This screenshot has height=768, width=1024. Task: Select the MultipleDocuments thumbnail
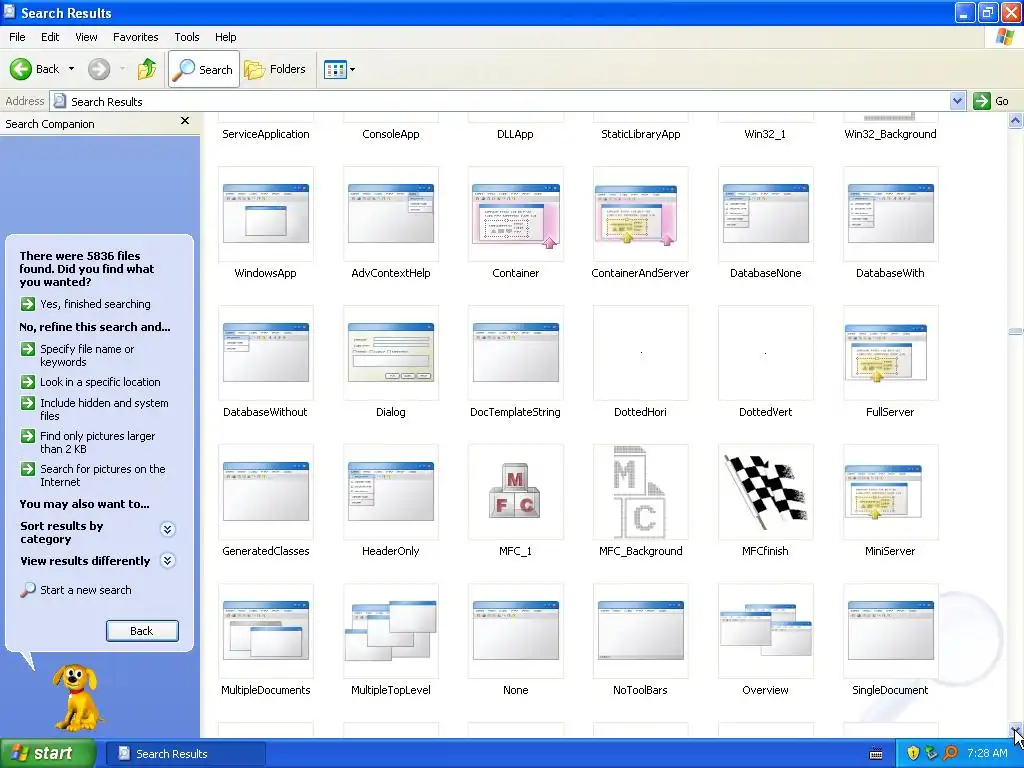pyautogui.click(x=265, y=631)
